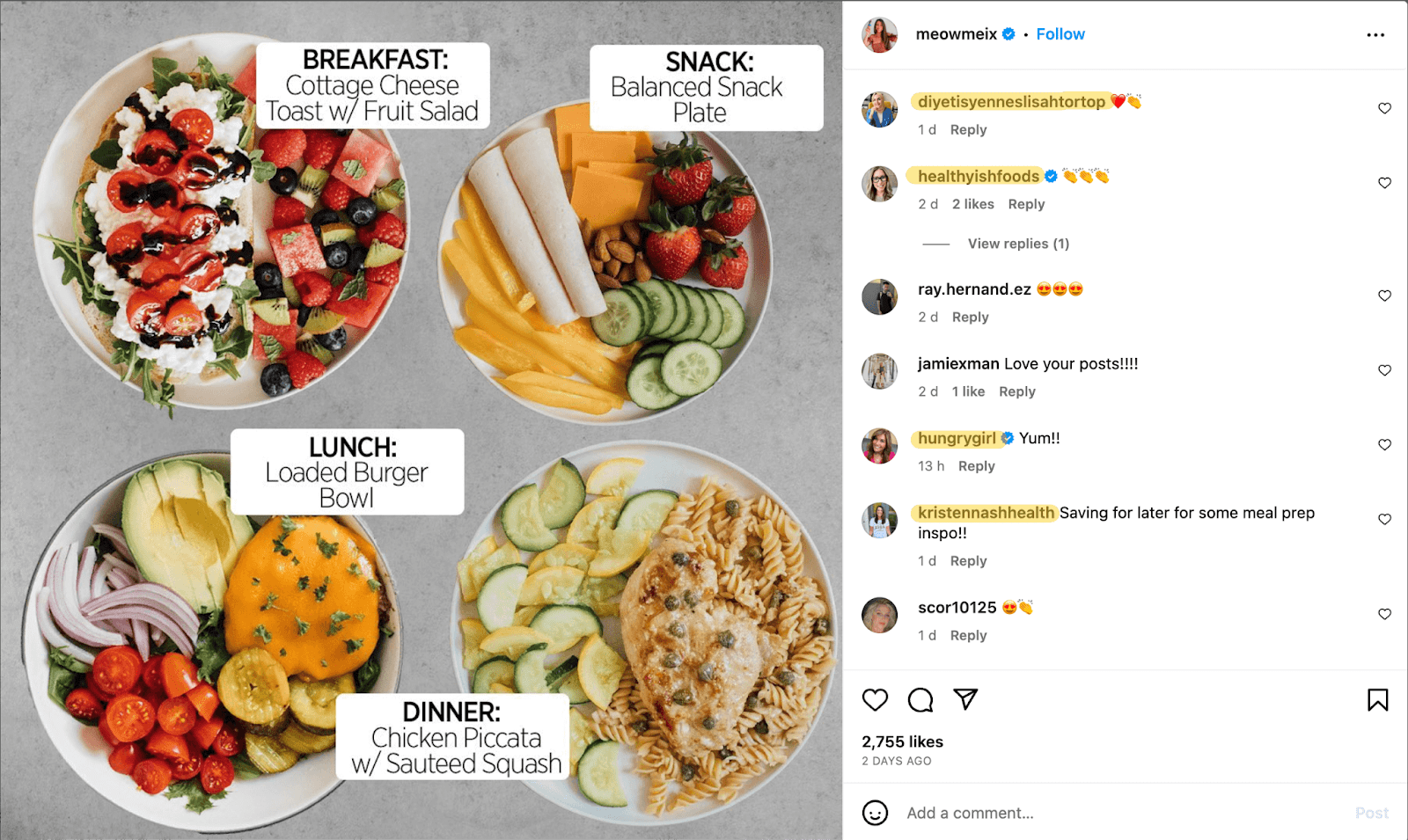
Task: Like the post with the heart icon
Action: (875, 700)
